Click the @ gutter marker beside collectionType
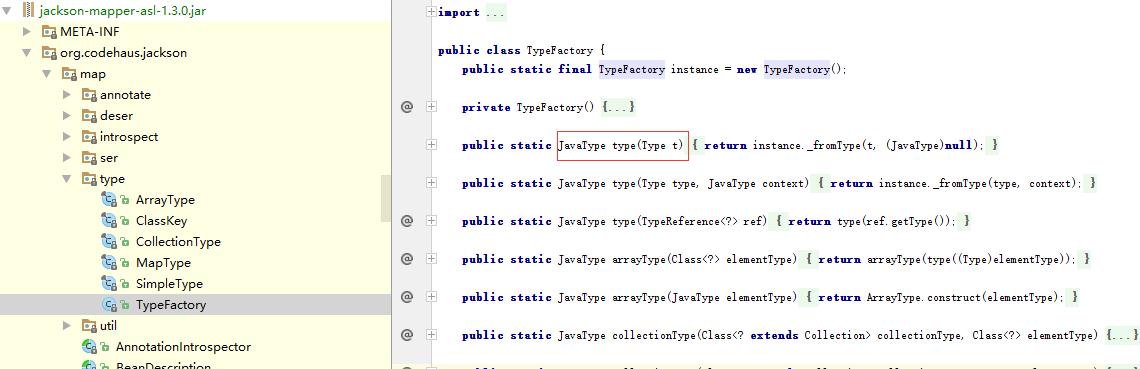This screenshot has height=369, width=1140. point(407,335)
